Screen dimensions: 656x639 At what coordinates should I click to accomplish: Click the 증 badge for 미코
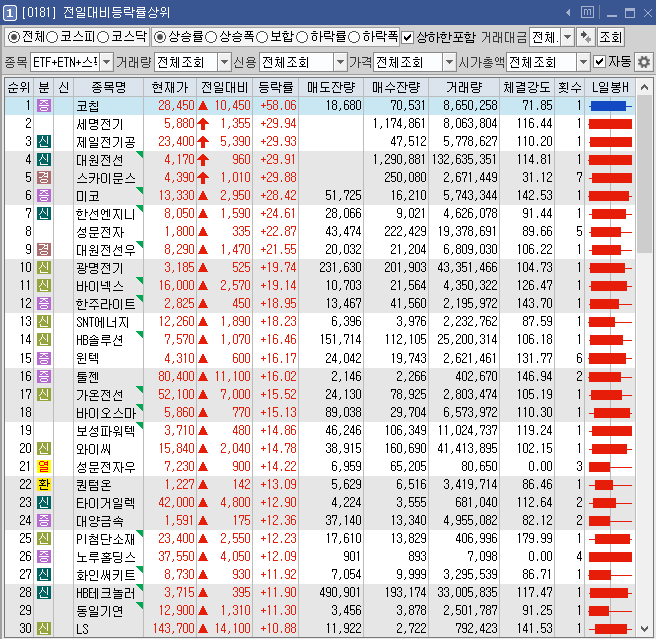click(44, 195)
